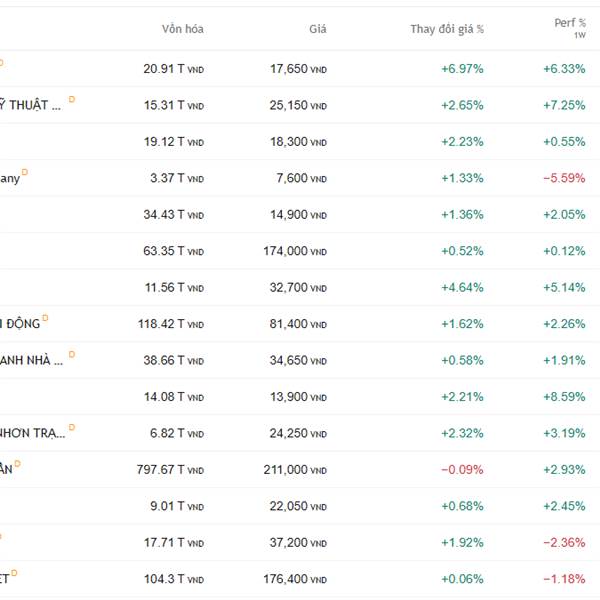Click the −5.59% weekly performance value
This screenshot has height=600, width=600.
pyautogui.click(x=563, y=178)
